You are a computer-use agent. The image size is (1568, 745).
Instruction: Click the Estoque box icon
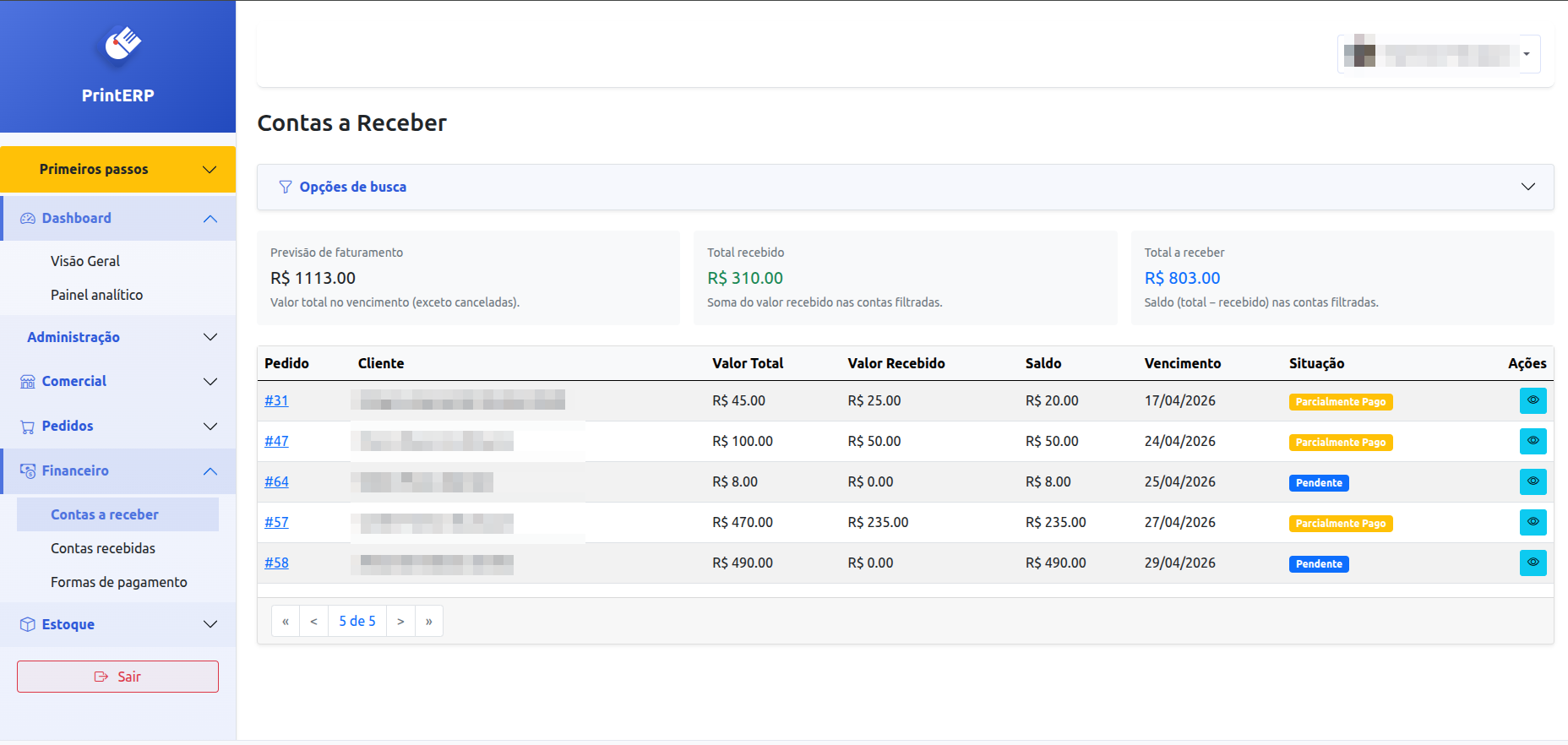[28, 625]
